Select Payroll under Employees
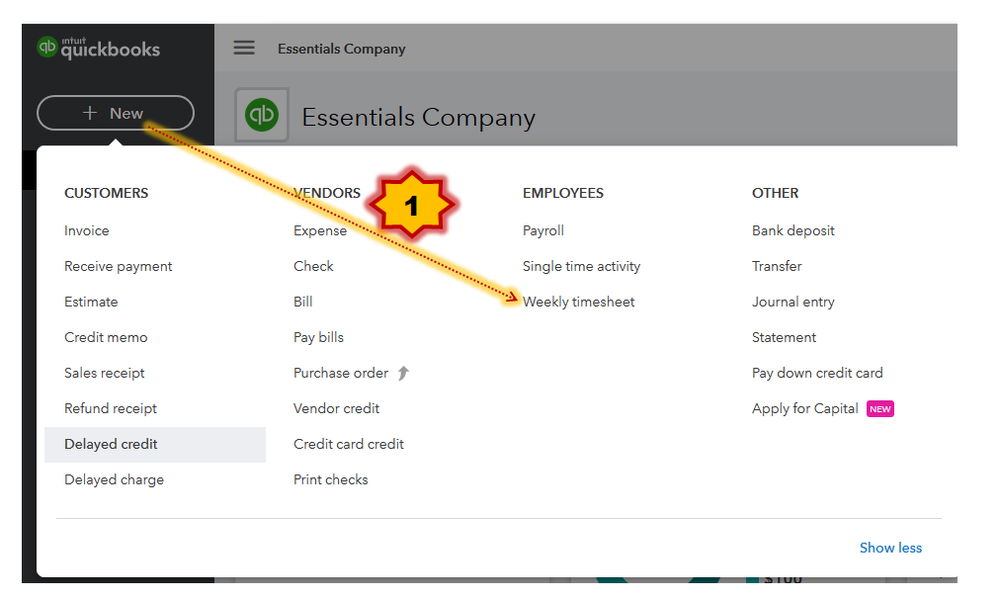 pyautogui.click(x=543, y=231)
